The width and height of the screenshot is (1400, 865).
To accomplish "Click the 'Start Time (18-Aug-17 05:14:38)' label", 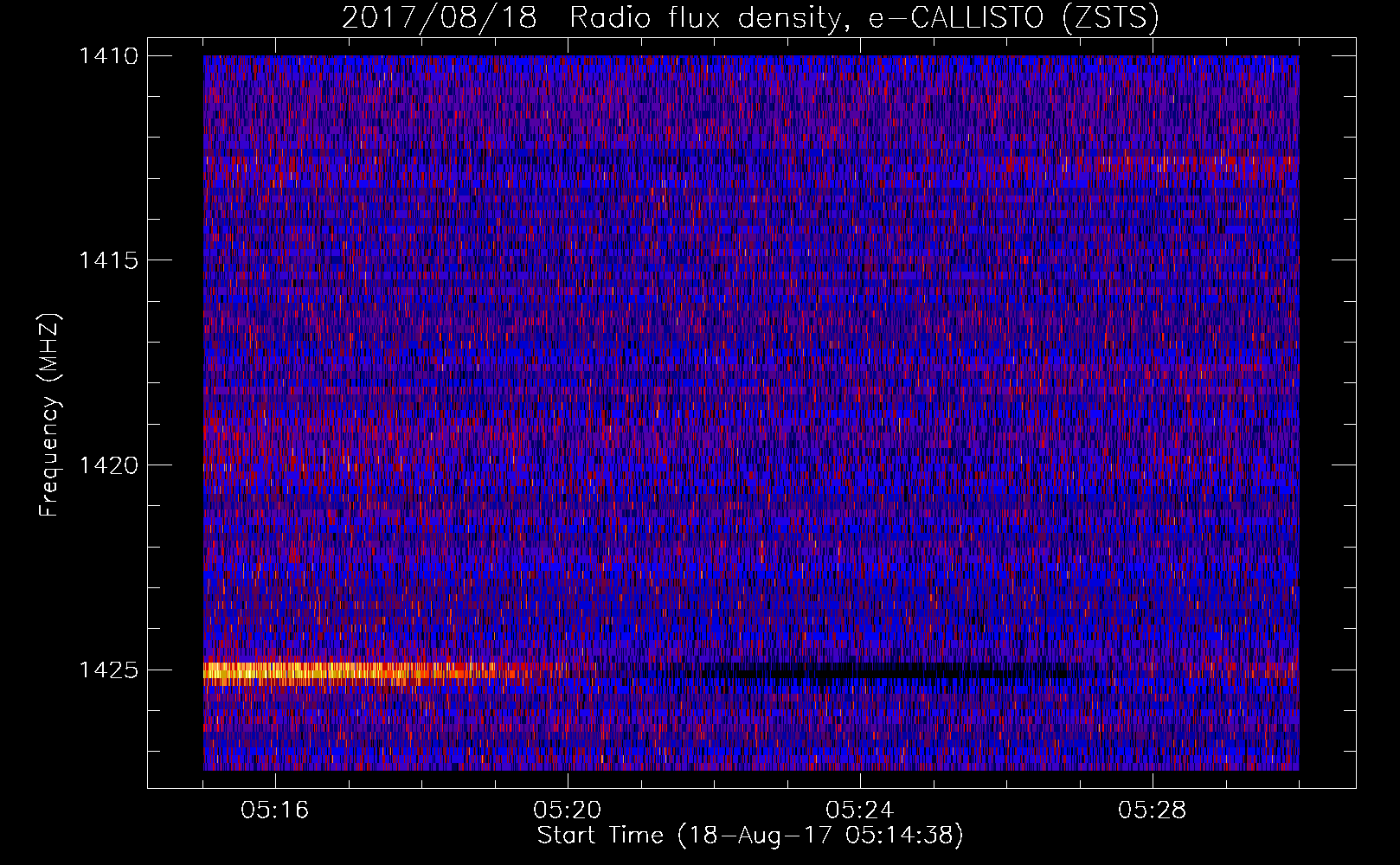I will 750,836.
